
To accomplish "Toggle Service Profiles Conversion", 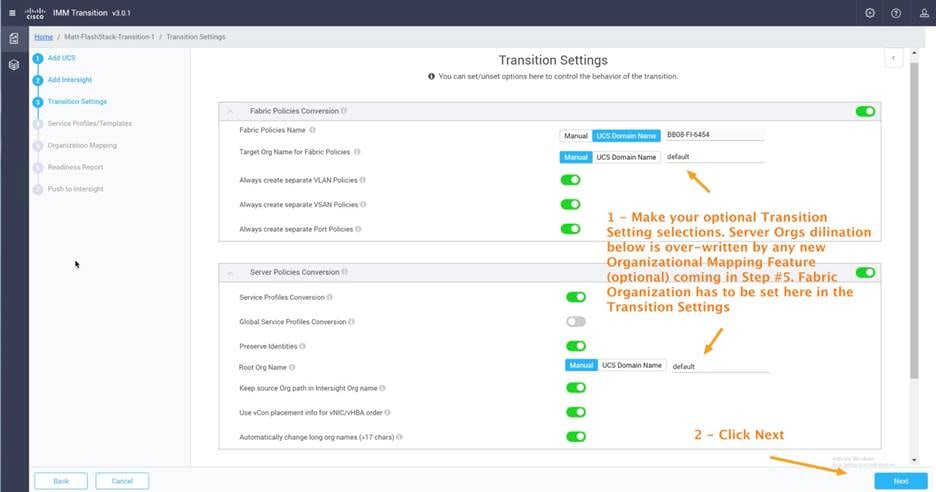I will click(x=575, y=297).
